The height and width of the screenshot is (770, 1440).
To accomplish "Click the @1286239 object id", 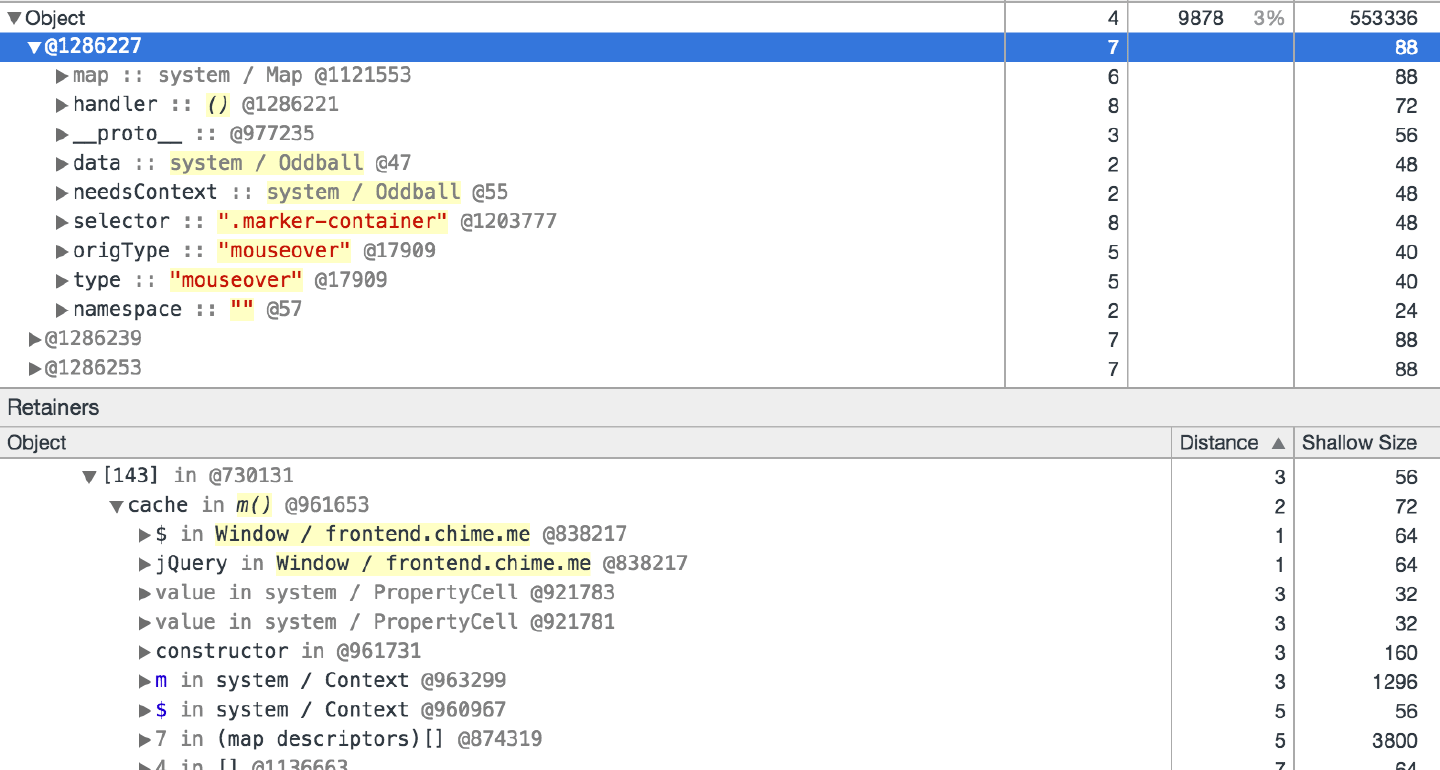I will point(93,339).
